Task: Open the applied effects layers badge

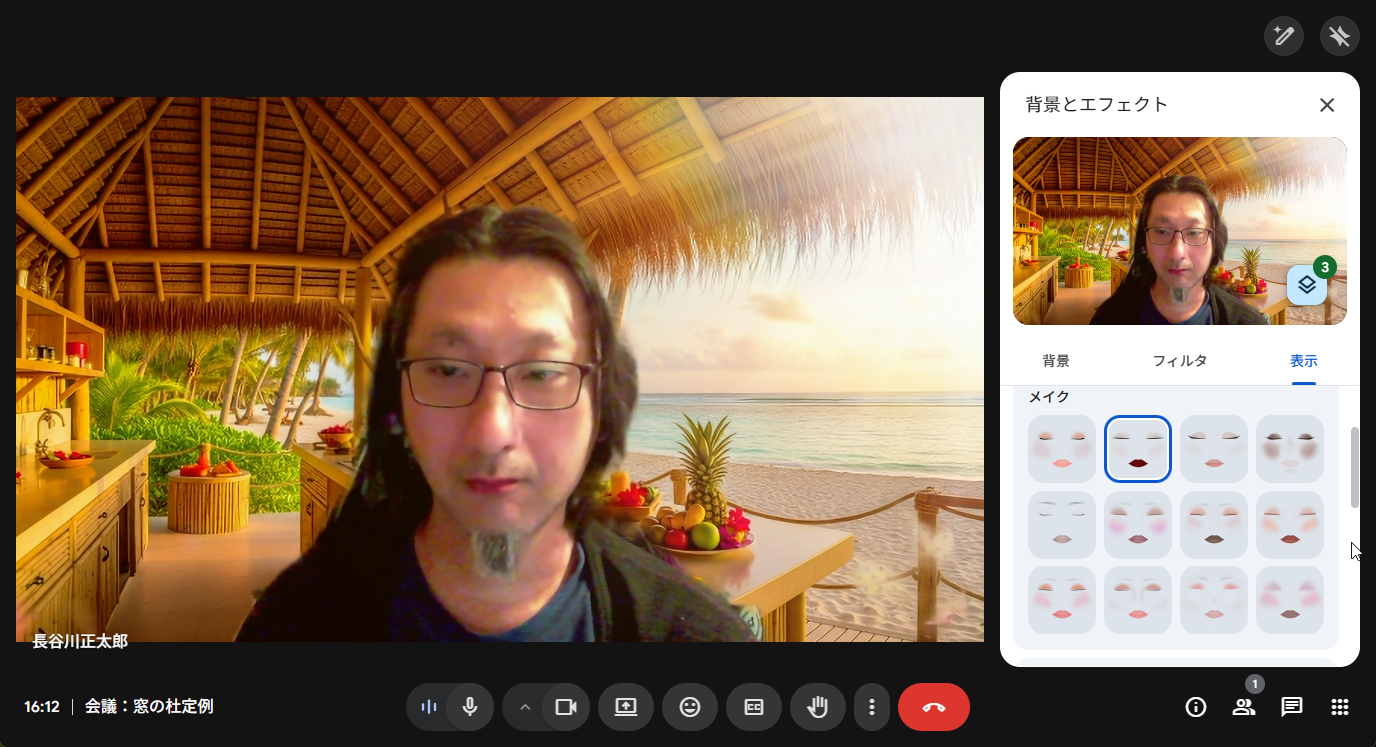Action: [1307, 285]
